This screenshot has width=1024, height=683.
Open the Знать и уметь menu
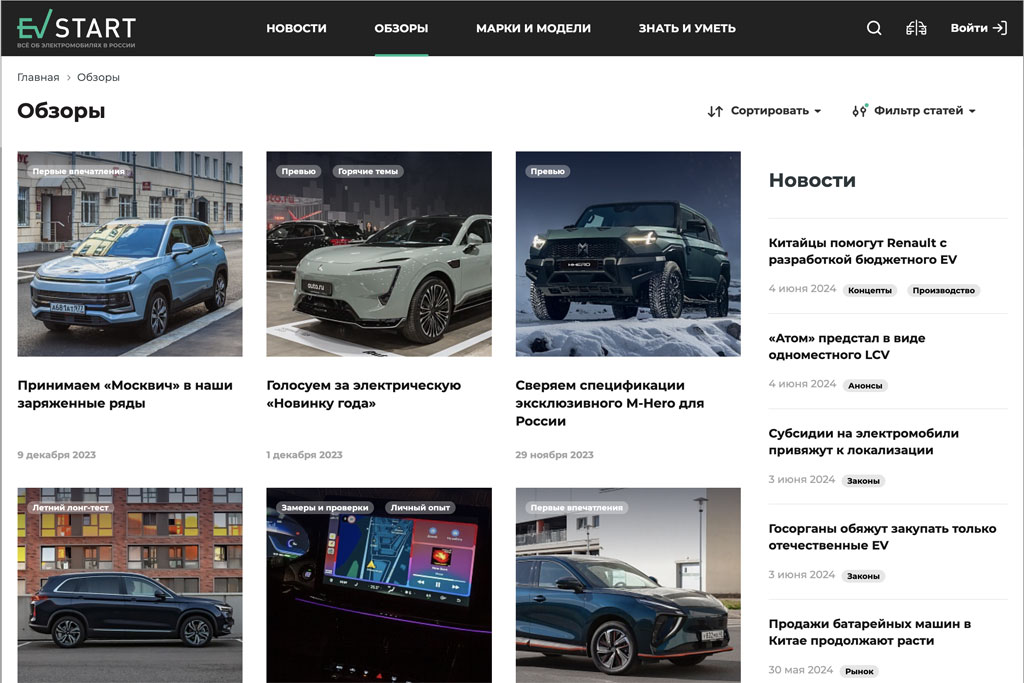687,28
